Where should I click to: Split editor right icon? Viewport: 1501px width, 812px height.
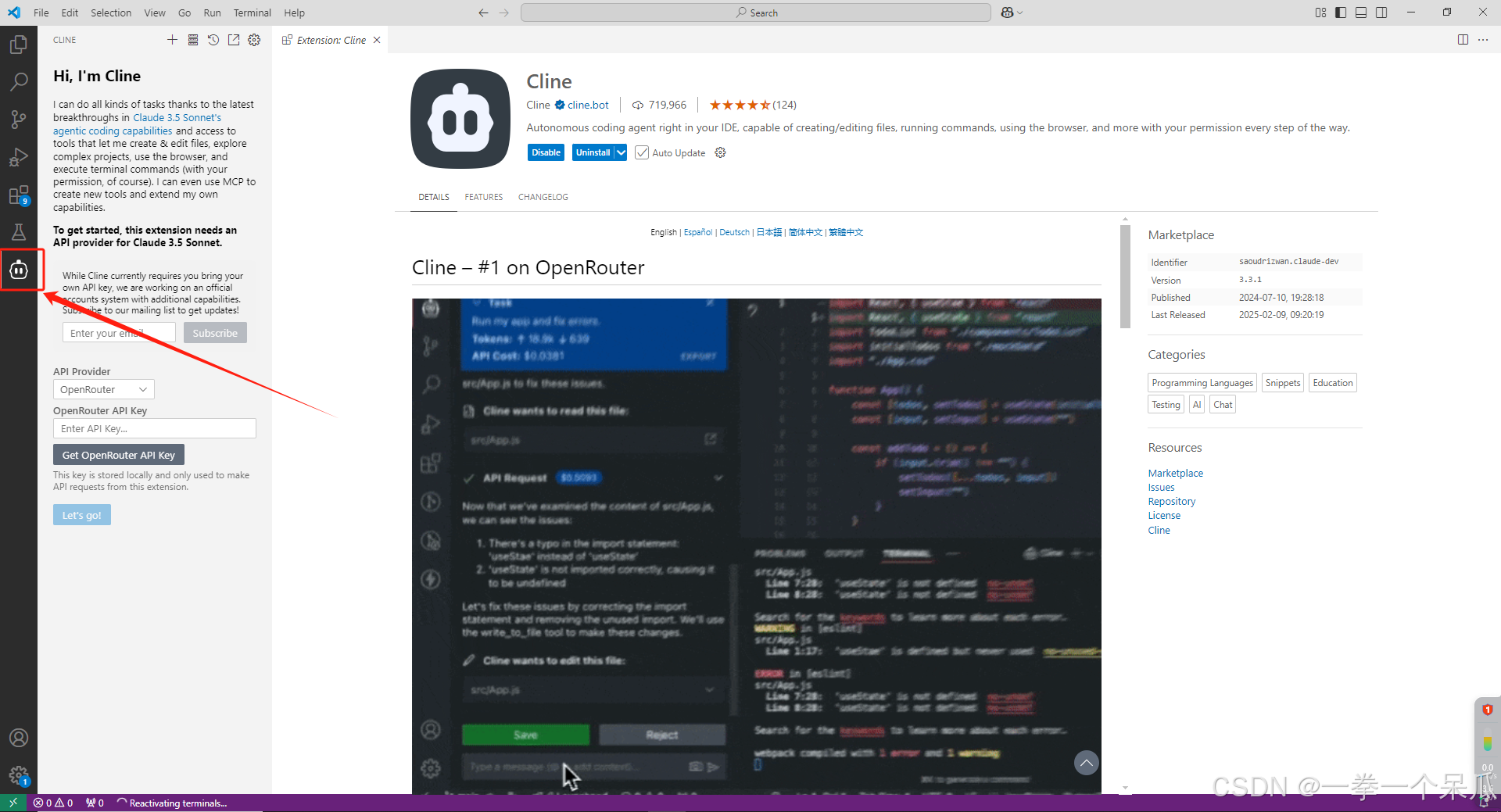1463,40
